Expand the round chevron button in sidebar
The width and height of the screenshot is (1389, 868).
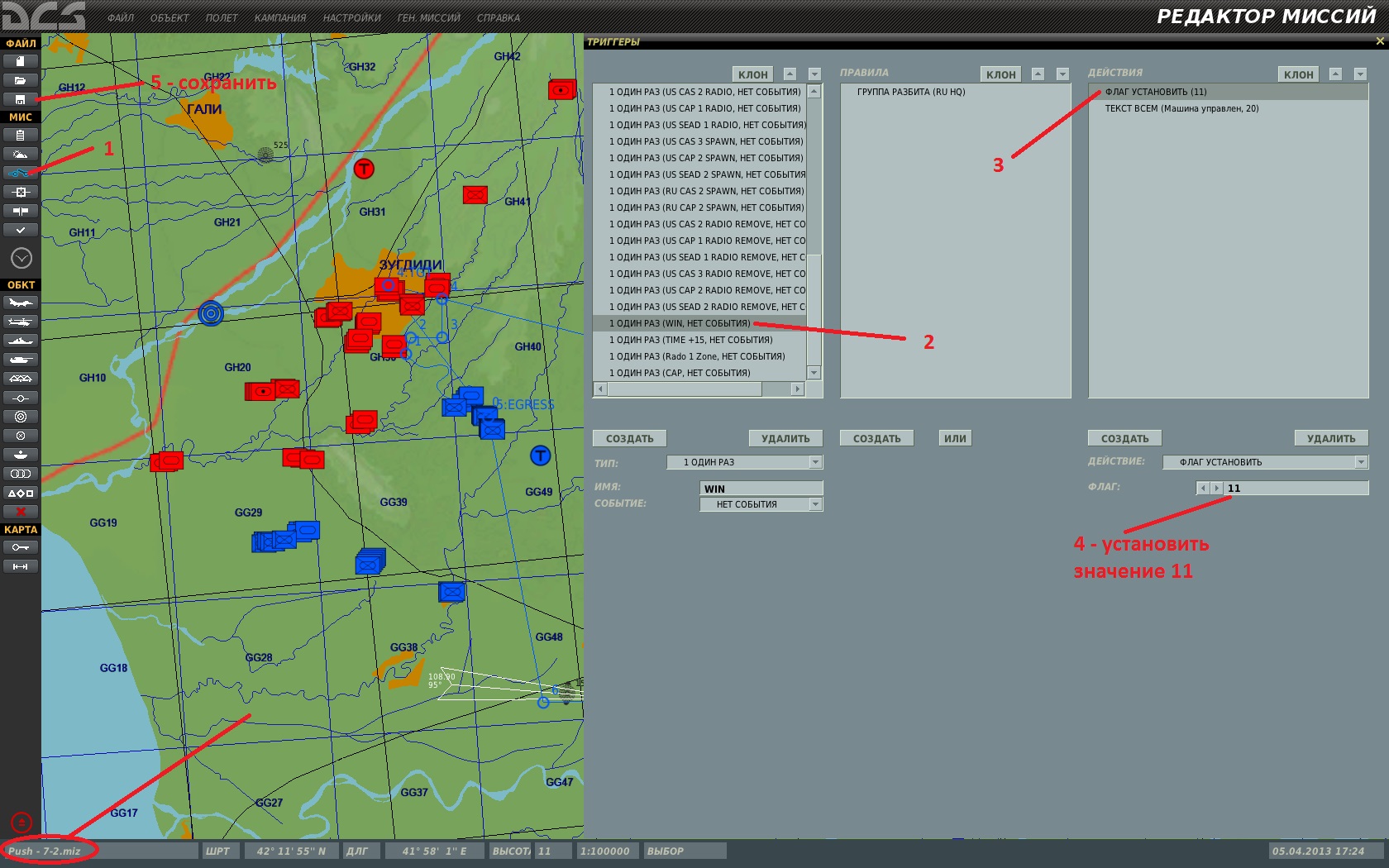[21, 259]
